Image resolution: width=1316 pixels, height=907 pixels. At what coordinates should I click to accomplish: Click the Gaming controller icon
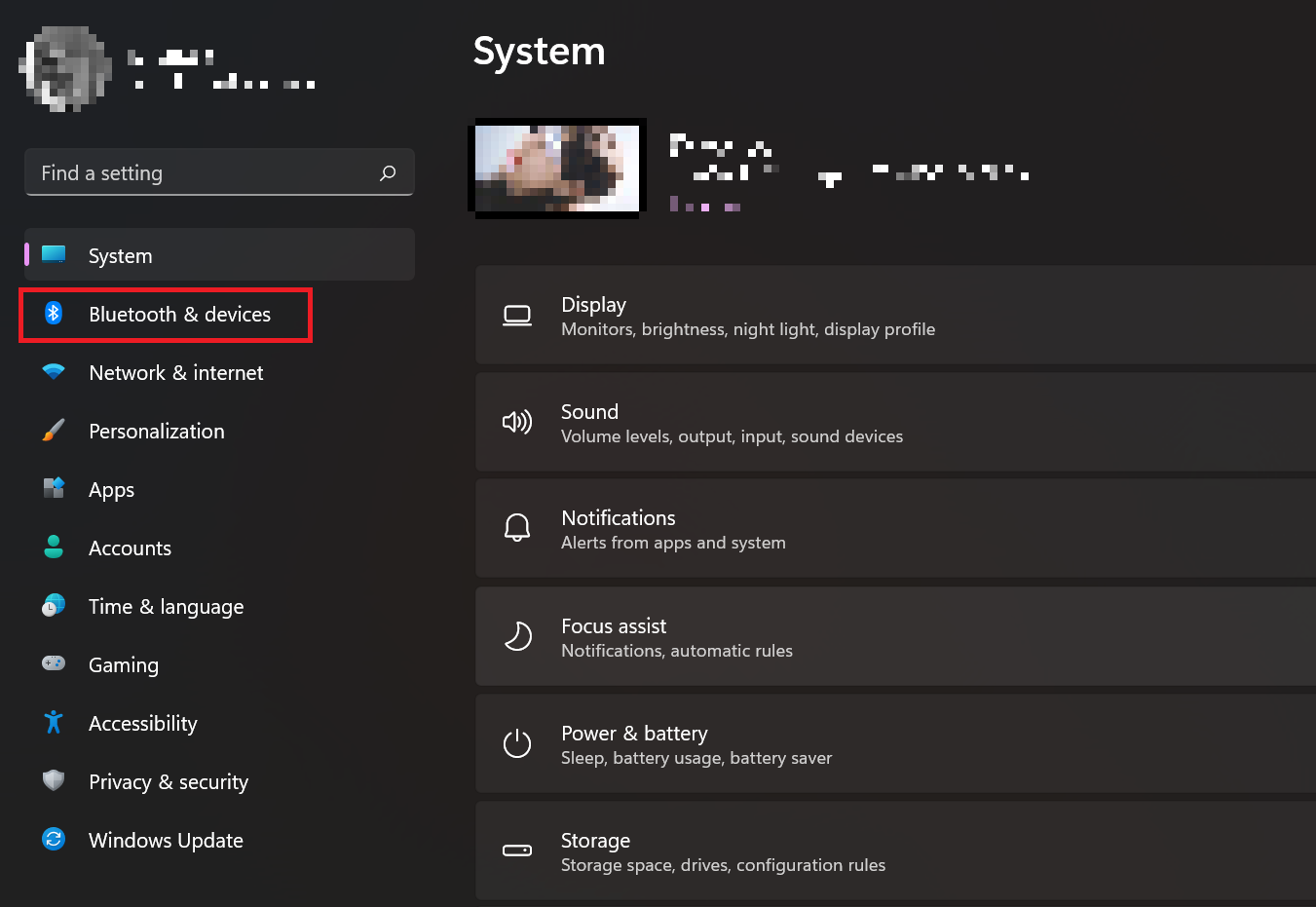pos(54,663)
